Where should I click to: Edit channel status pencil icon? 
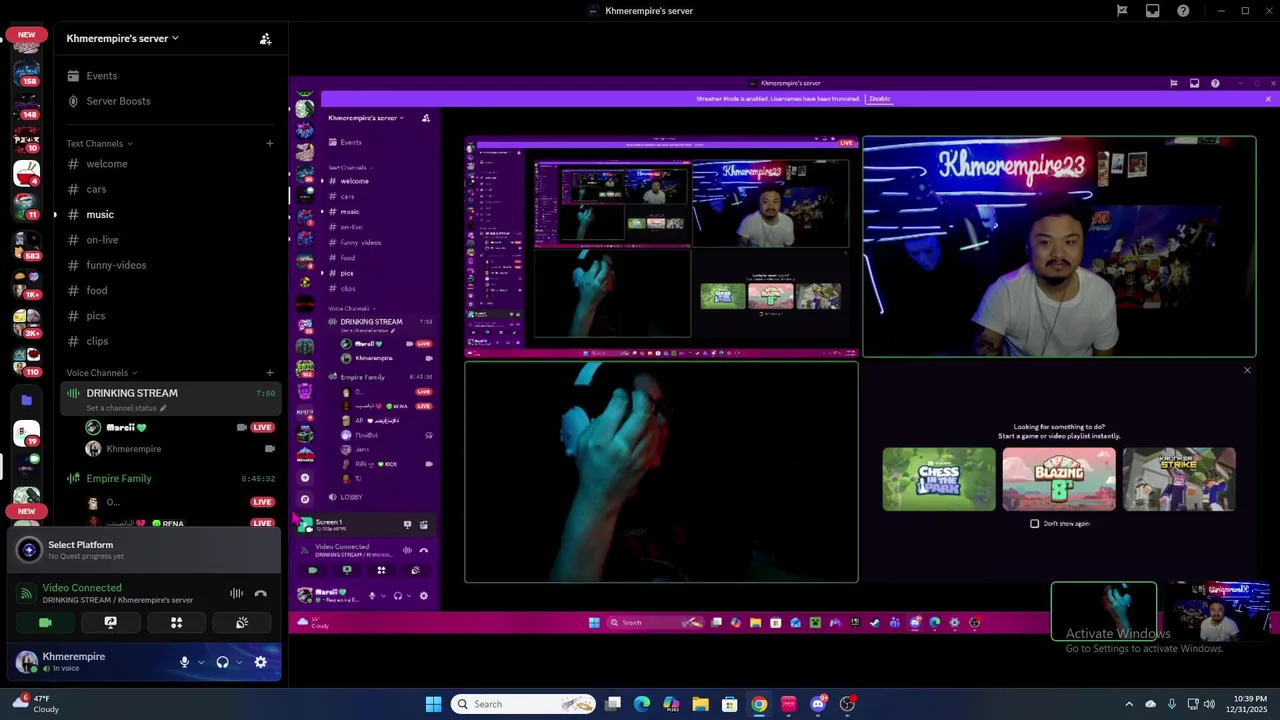click(x=163, y=408)
